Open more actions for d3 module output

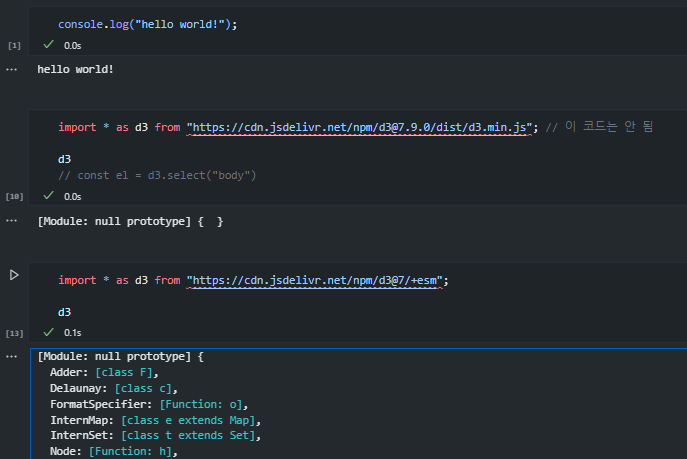coord(11,357)
